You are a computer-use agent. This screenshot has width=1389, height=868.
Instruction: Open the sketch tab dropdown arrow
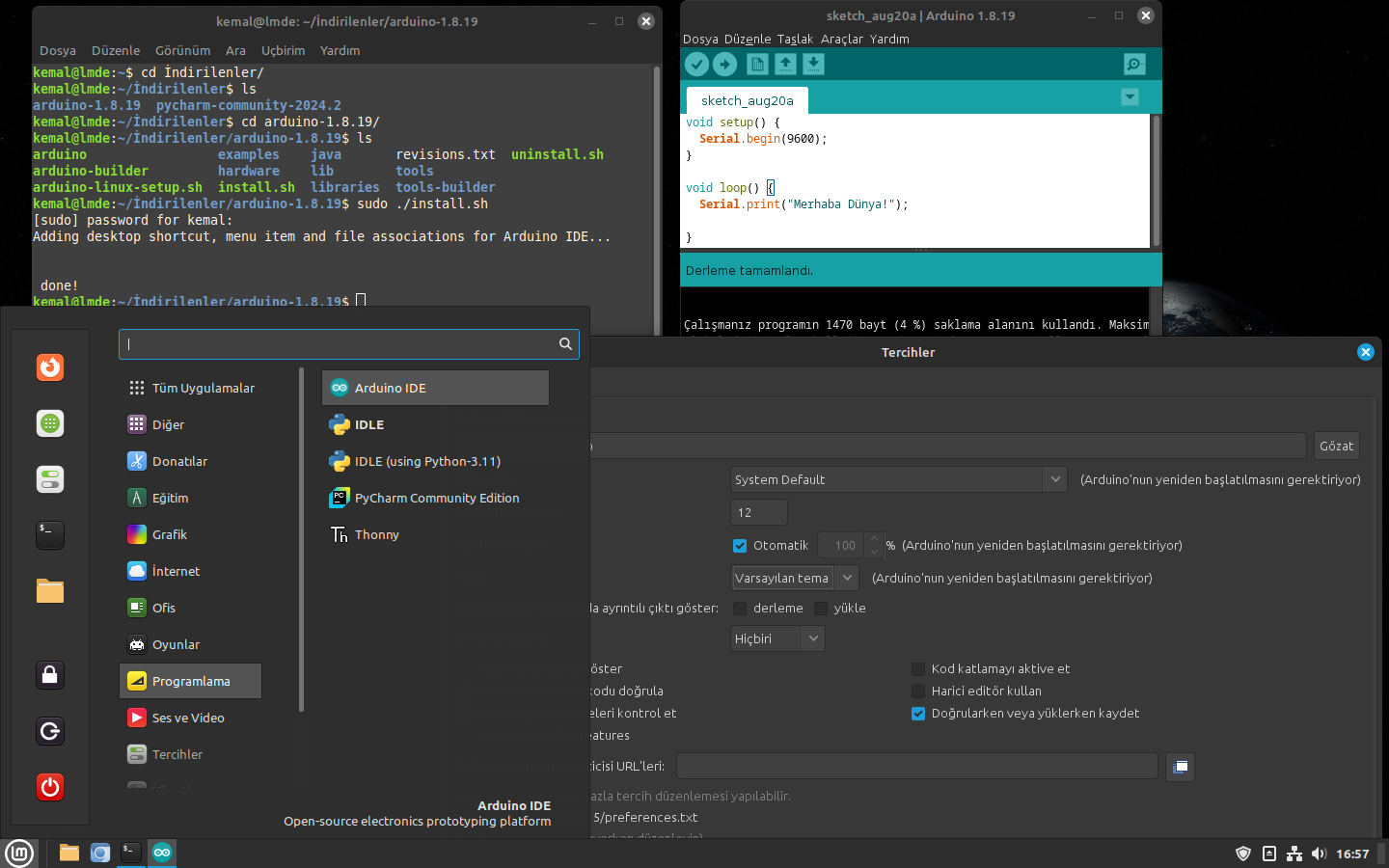click(1130, 97)
